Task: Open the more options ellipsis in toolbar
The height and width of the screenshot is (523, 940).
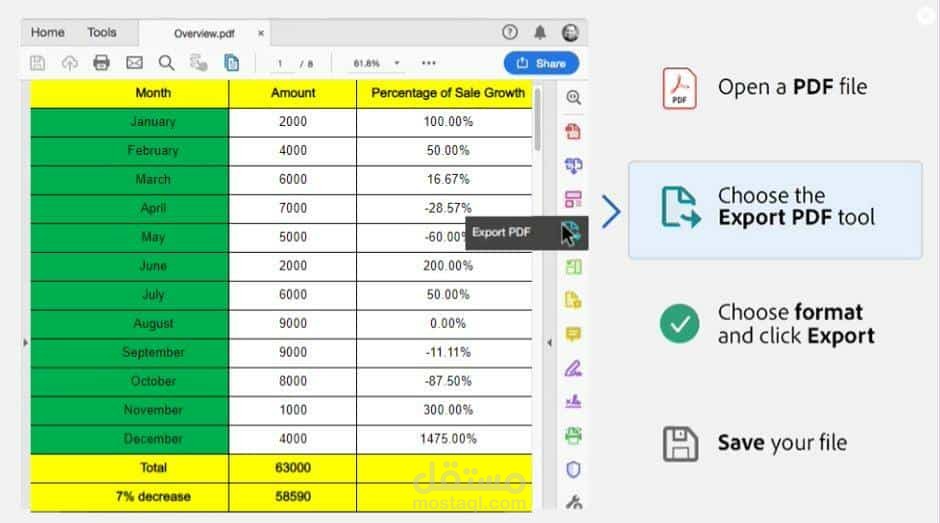Action: tap(429, 63)
